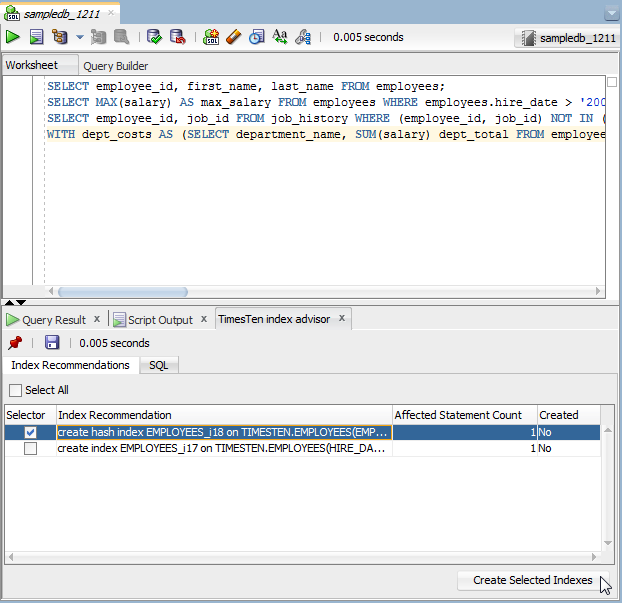This screenshot has height=603, width=622.
Task: Sort by Affected Statement Count column header
Action: pyautogui.click(x=465, y=415)
